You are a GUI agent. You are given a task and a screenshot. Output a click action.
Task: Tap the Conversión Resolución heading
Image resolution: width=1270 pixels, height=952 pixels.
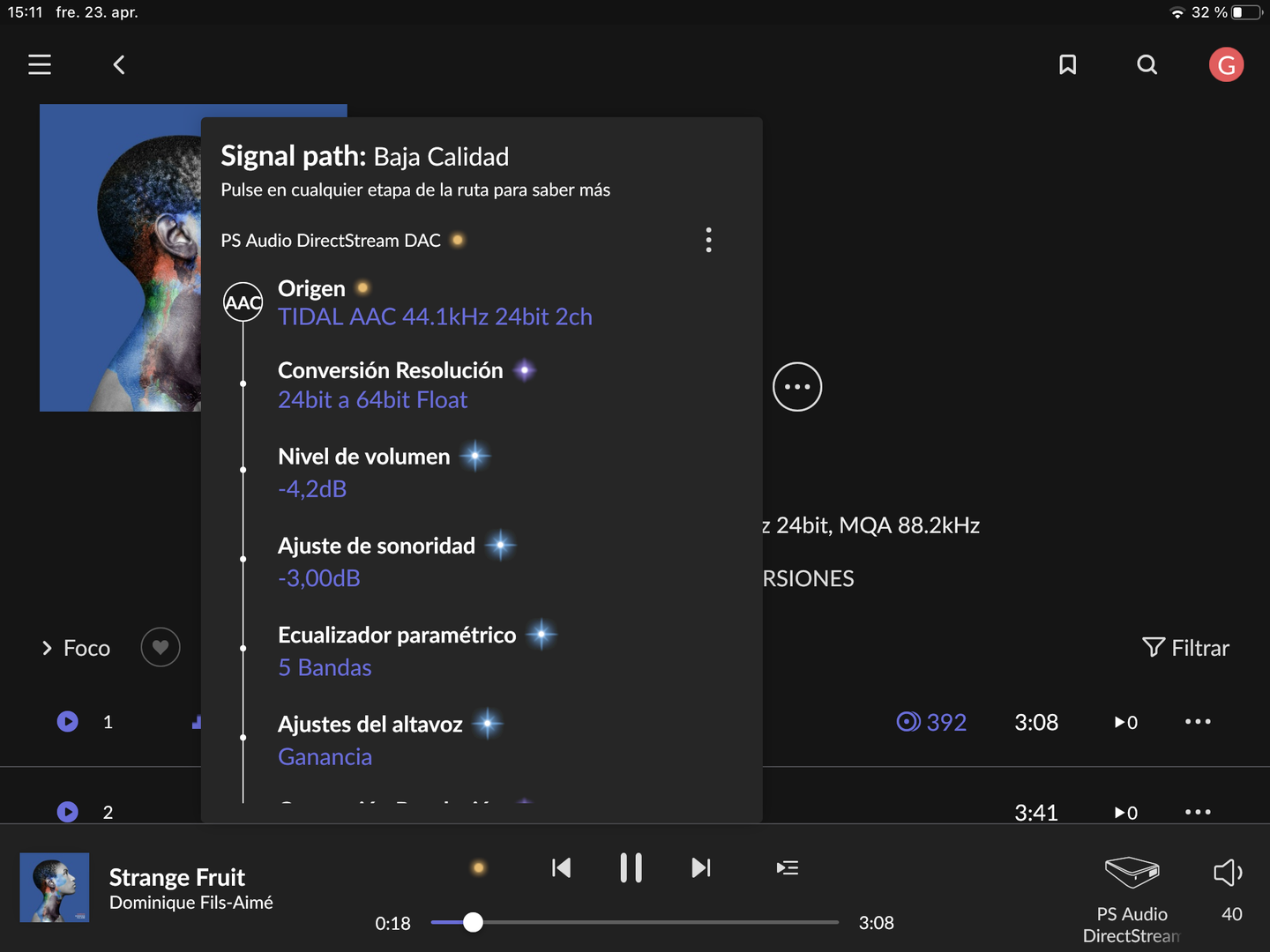tap(390, 370)
